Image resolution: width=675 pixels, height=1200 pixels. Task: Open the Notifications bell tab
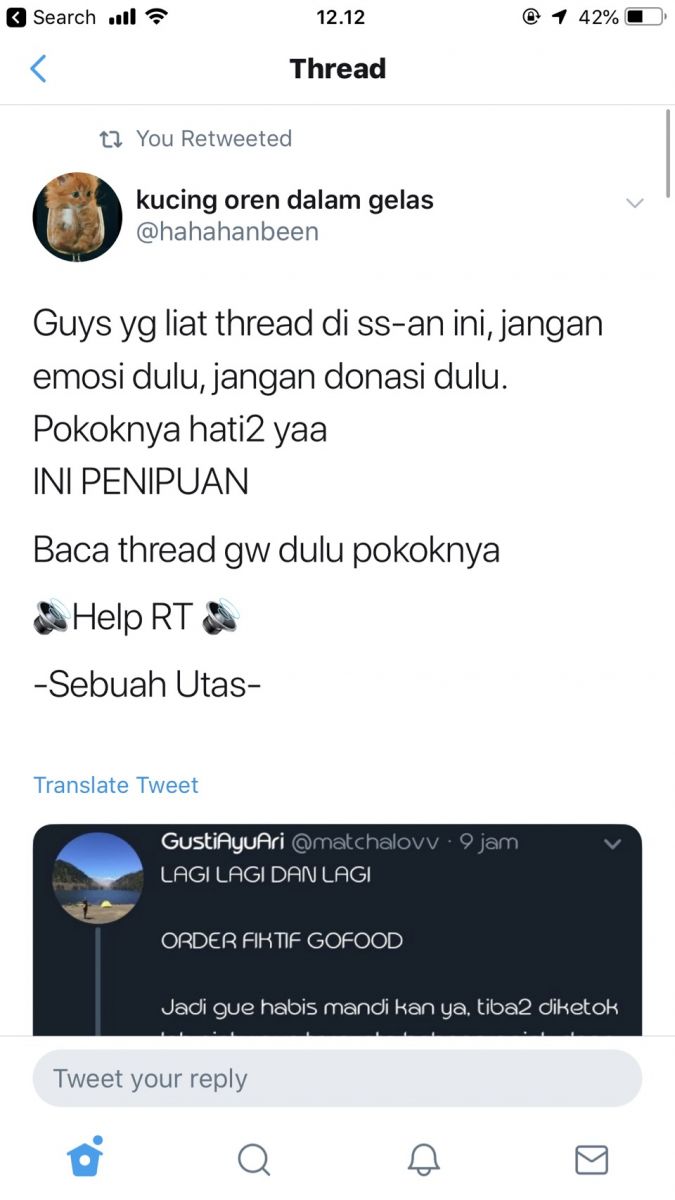[x=424, y=1159]
